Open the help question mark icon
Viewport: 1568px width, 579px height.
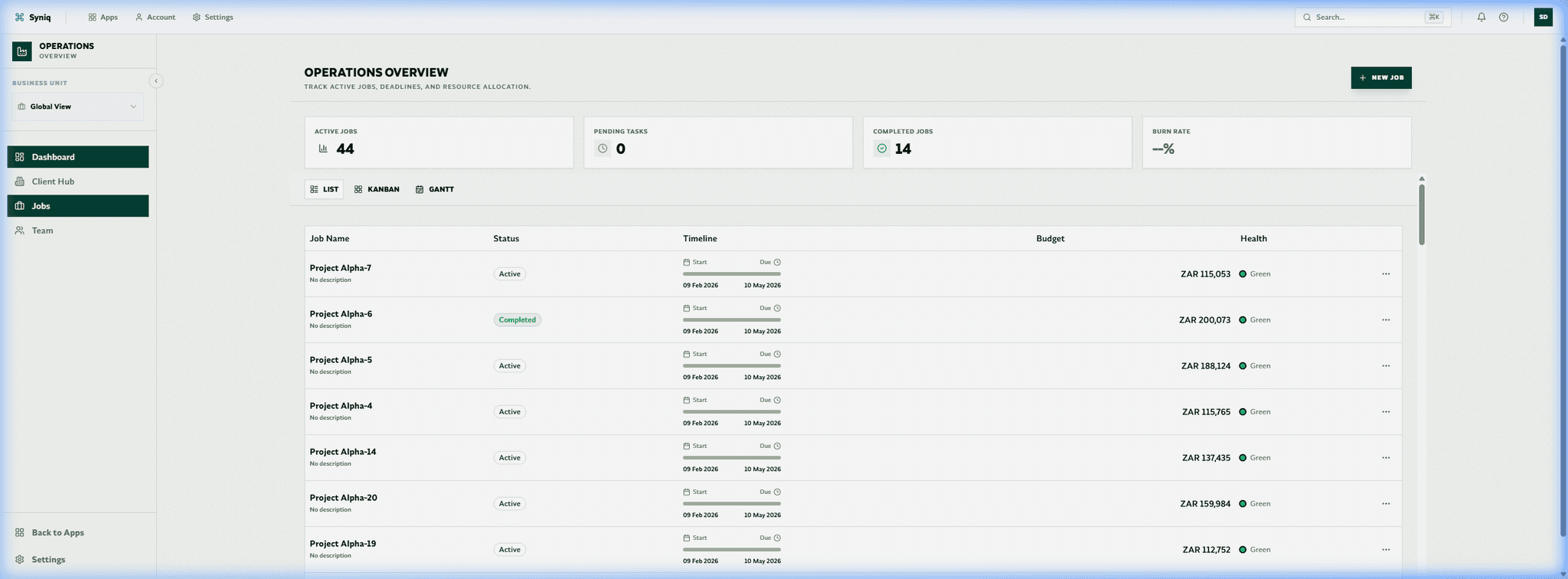coord(1504,17)
